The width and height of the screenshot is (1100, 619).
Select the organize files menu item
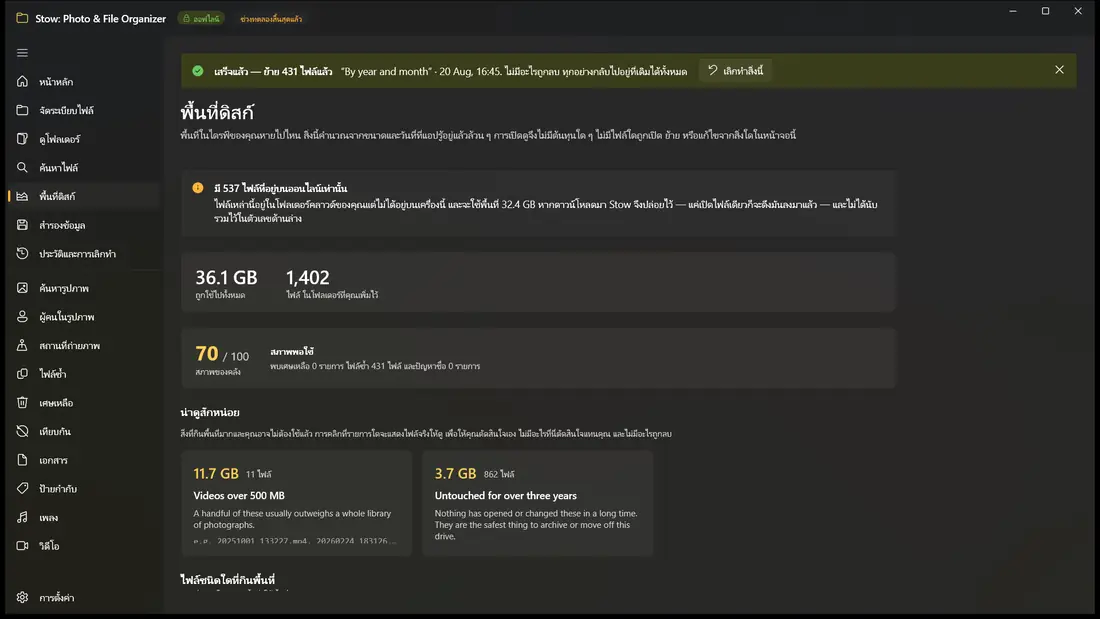[84, 110]
